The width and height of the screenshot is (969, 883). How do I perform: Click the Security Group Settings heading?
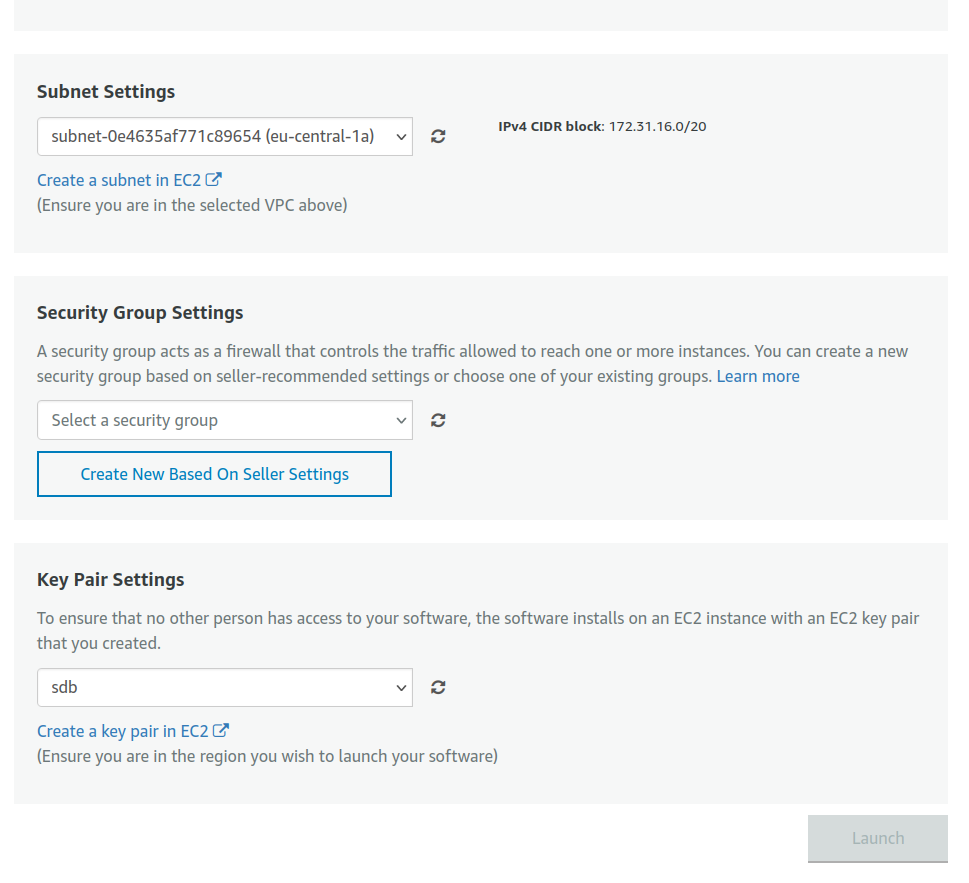(140, 313)
